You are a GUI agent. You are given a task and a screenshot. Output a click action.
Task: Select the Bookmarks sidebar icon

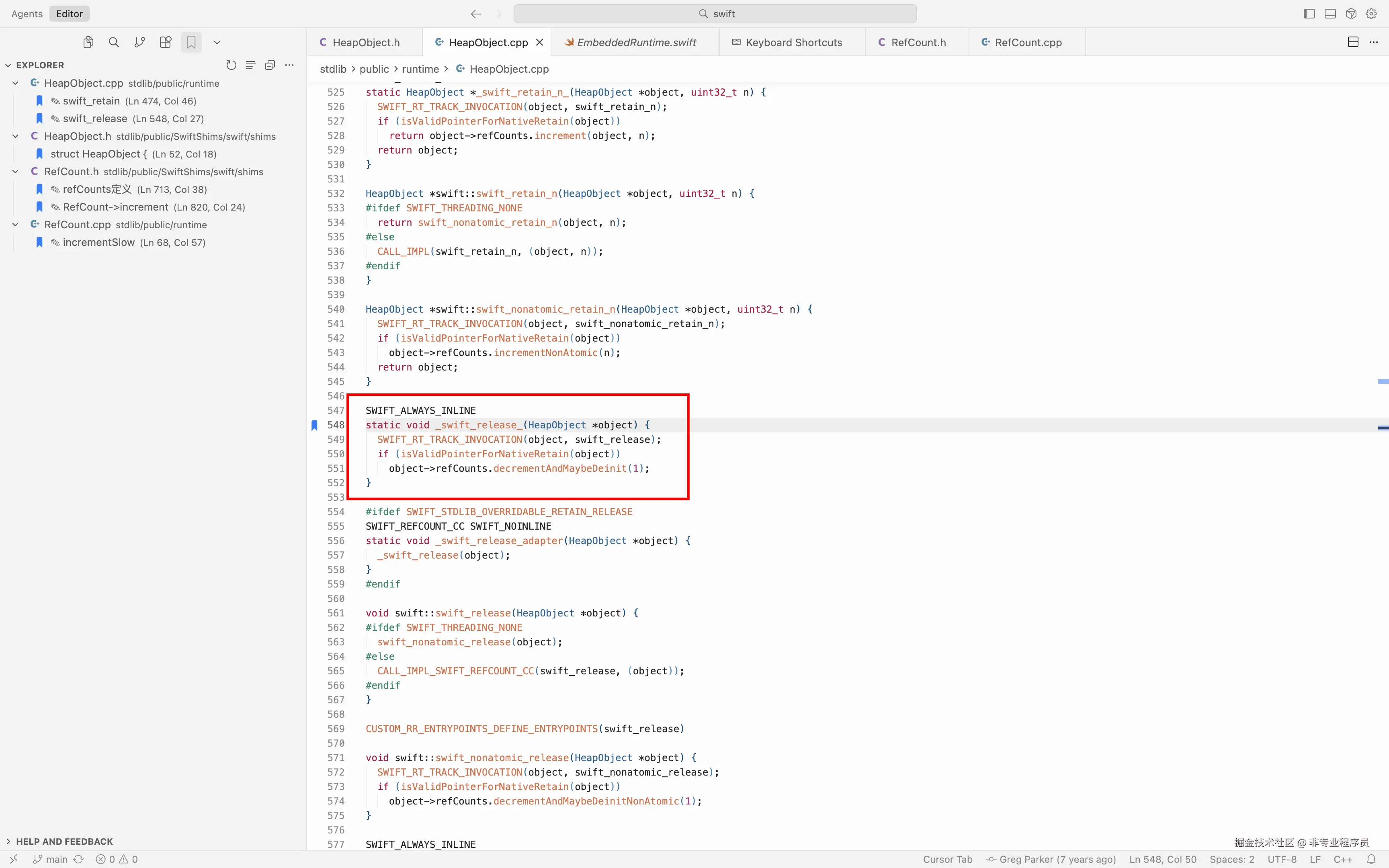pyautogui.click(x=191, y=43)
